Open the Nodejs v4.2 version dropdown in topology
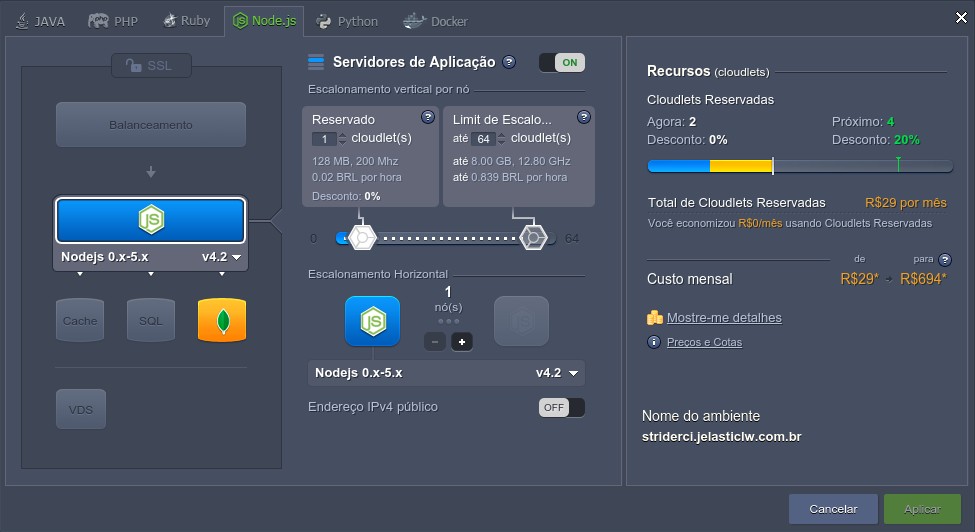This screenshot has height=532, width=975. (x=221, y=257)
